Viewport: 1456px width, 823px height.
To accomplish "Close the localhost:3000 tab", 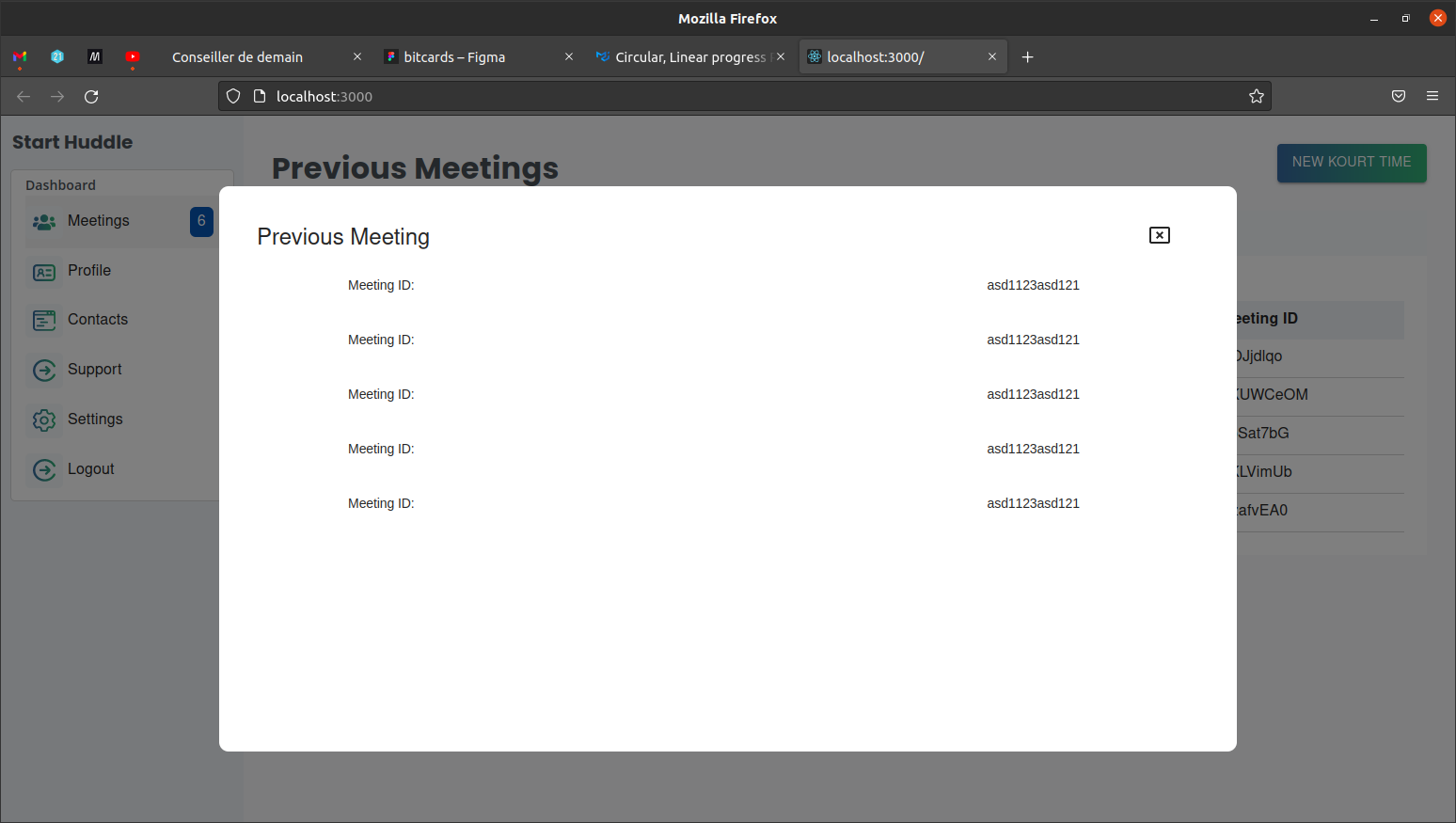I will (991, 57).
